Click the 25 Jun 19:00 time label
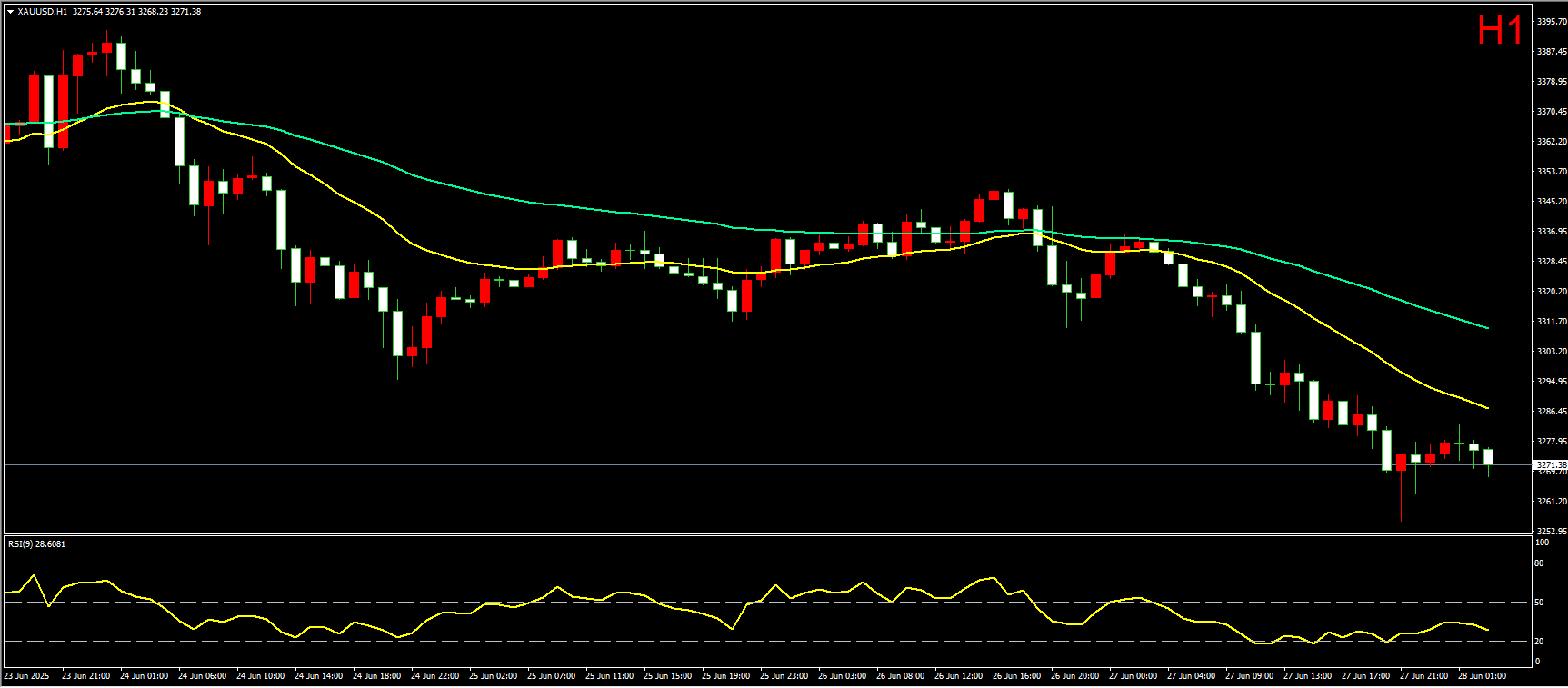 [726, 675]
